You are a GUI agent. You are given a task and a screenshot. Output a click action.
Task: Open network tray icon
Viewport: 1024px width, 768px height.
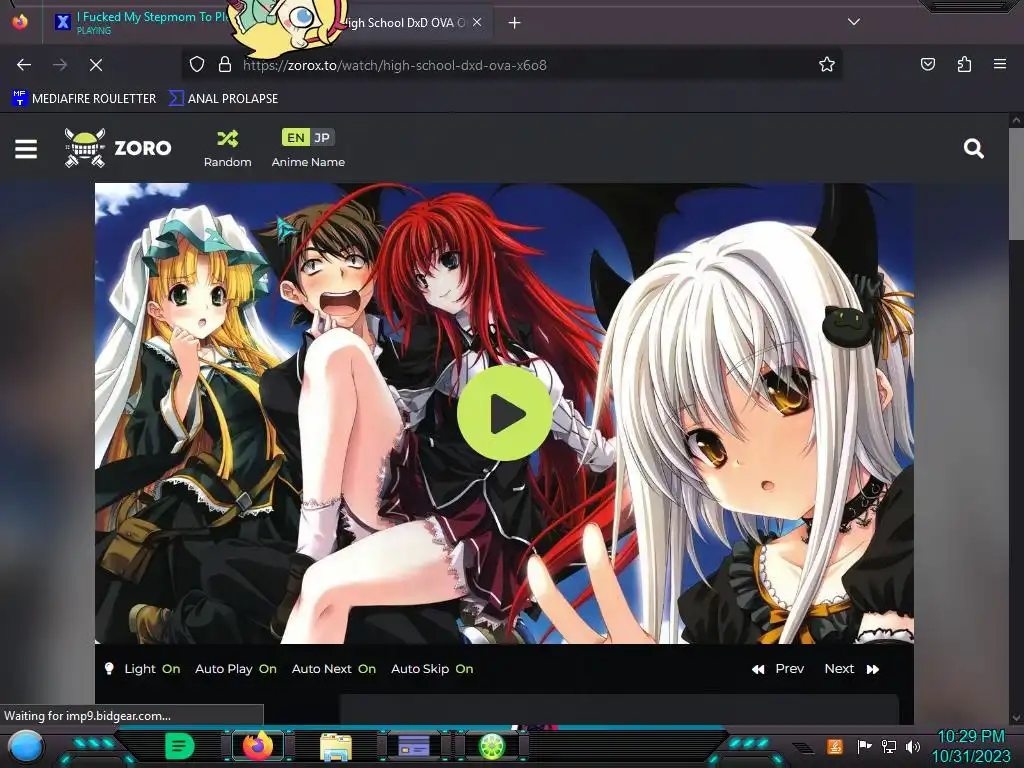coord(889,746)
